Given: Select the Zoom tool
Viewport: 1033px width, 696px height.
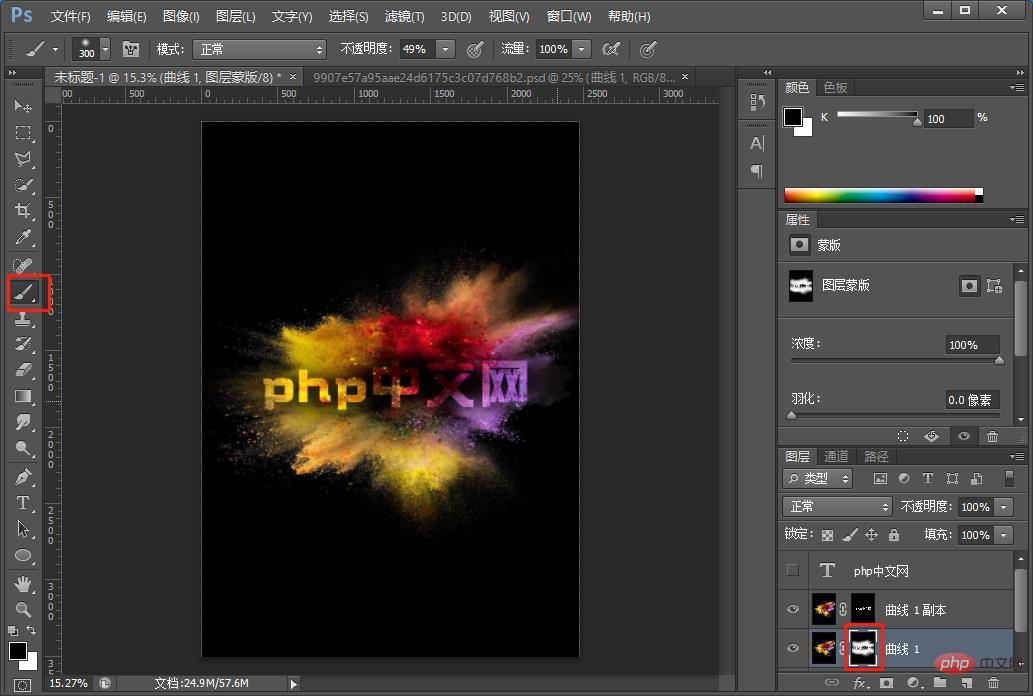Looking at the screenshot, I should point(23,609).
